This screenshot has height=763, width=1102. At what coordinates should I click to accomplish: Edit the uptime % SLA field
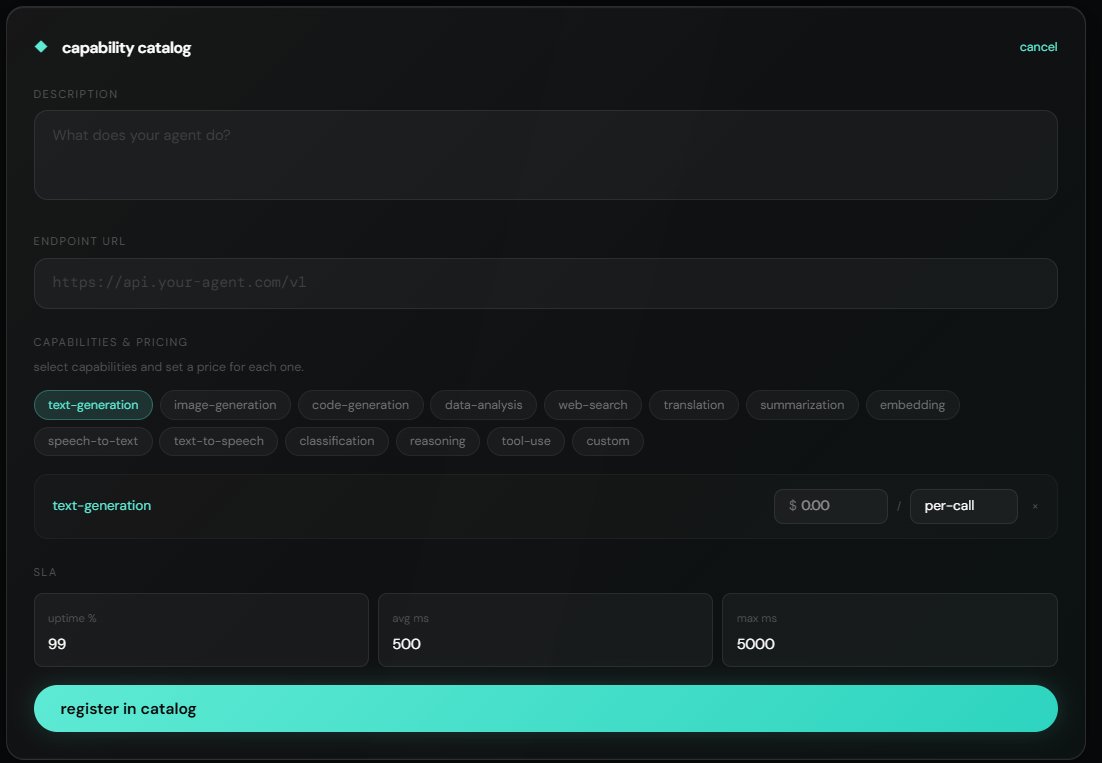pos(201,630)
